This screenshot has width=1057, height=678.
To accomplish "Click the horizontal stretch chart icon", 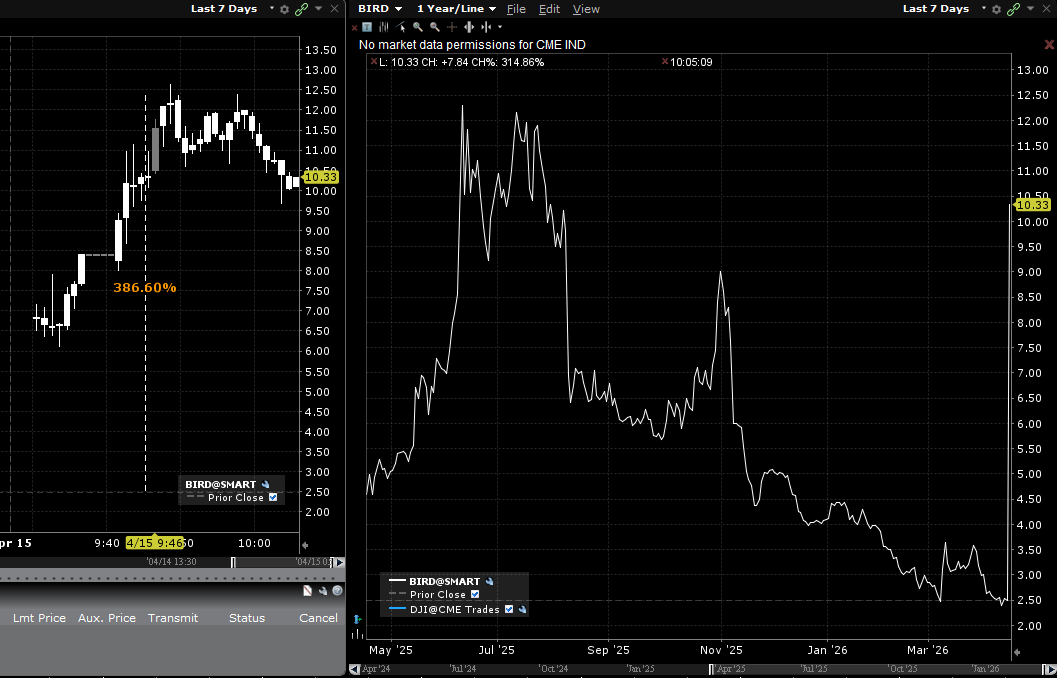I will coord(469,27).
